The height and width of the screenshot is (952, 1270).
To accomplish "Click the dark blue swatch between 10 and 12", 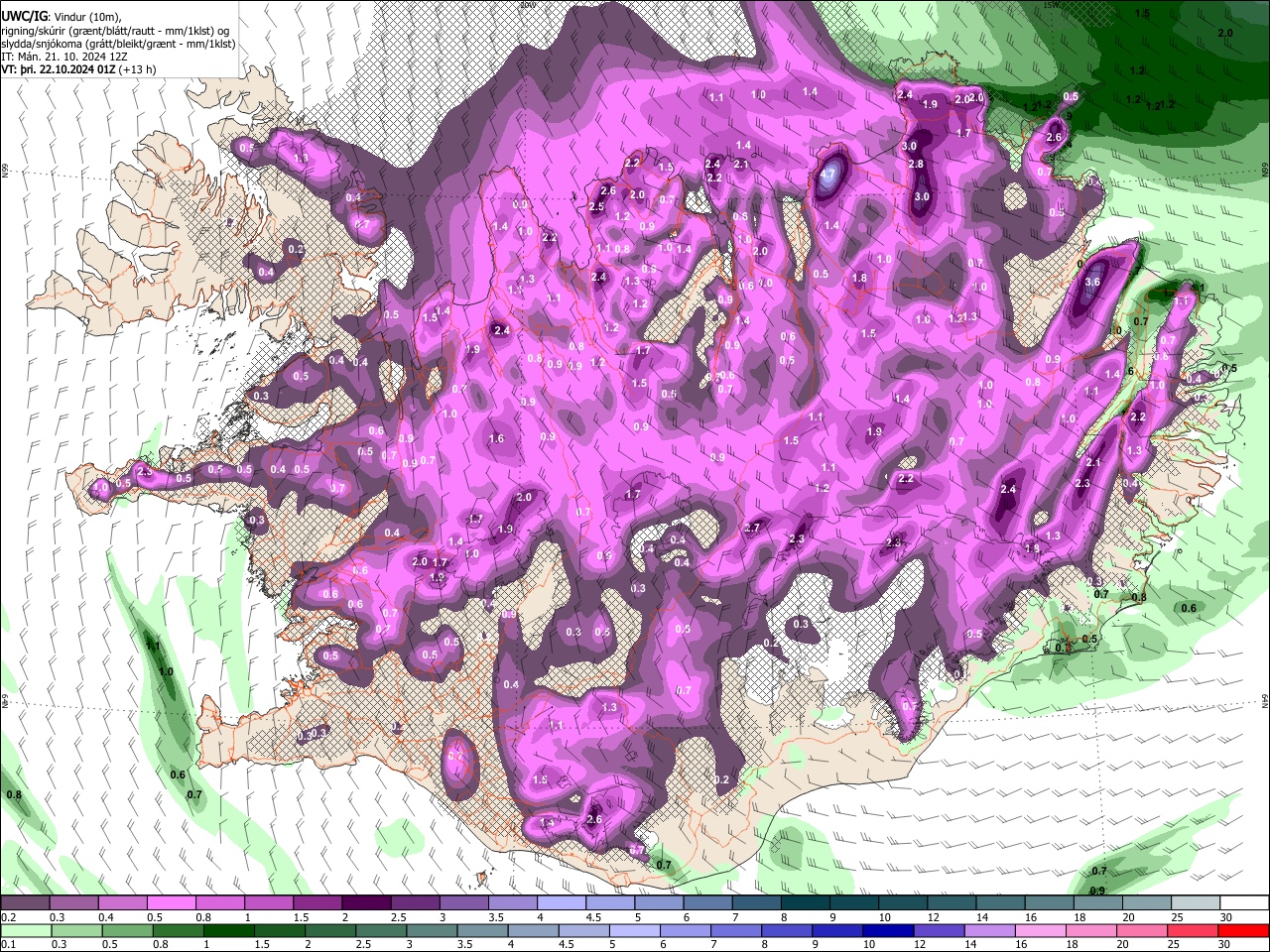I will point(887,930).
